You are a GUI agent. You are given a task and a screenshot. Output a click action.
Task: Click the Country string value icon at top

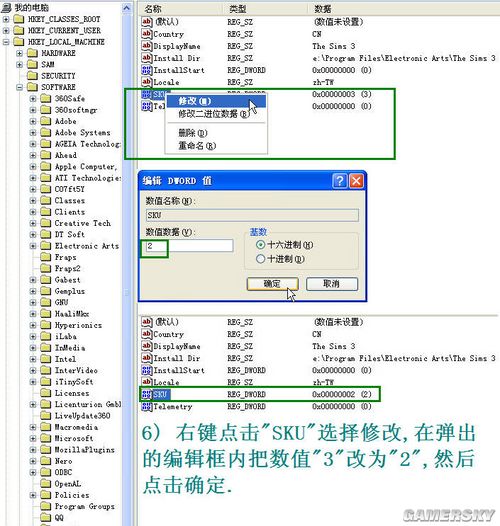[147, 34]
